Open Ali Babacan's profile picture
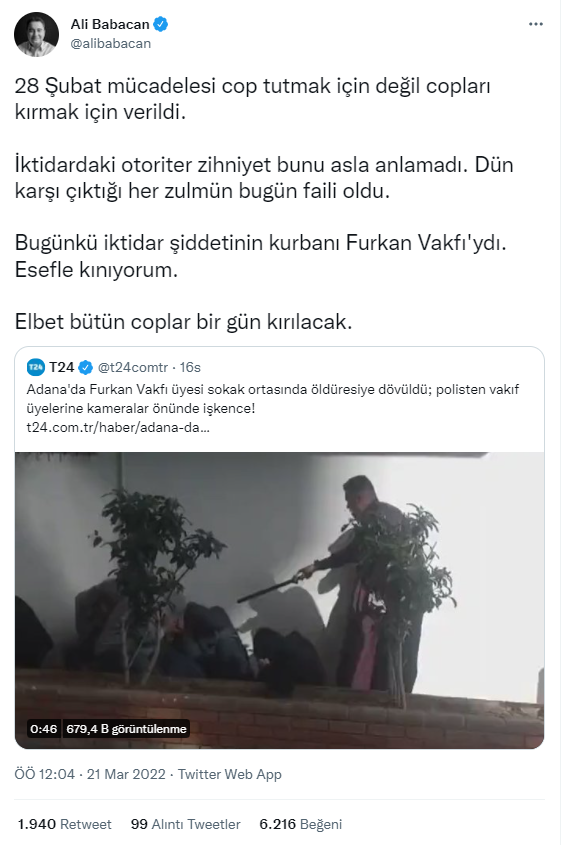 coord(36,34)
